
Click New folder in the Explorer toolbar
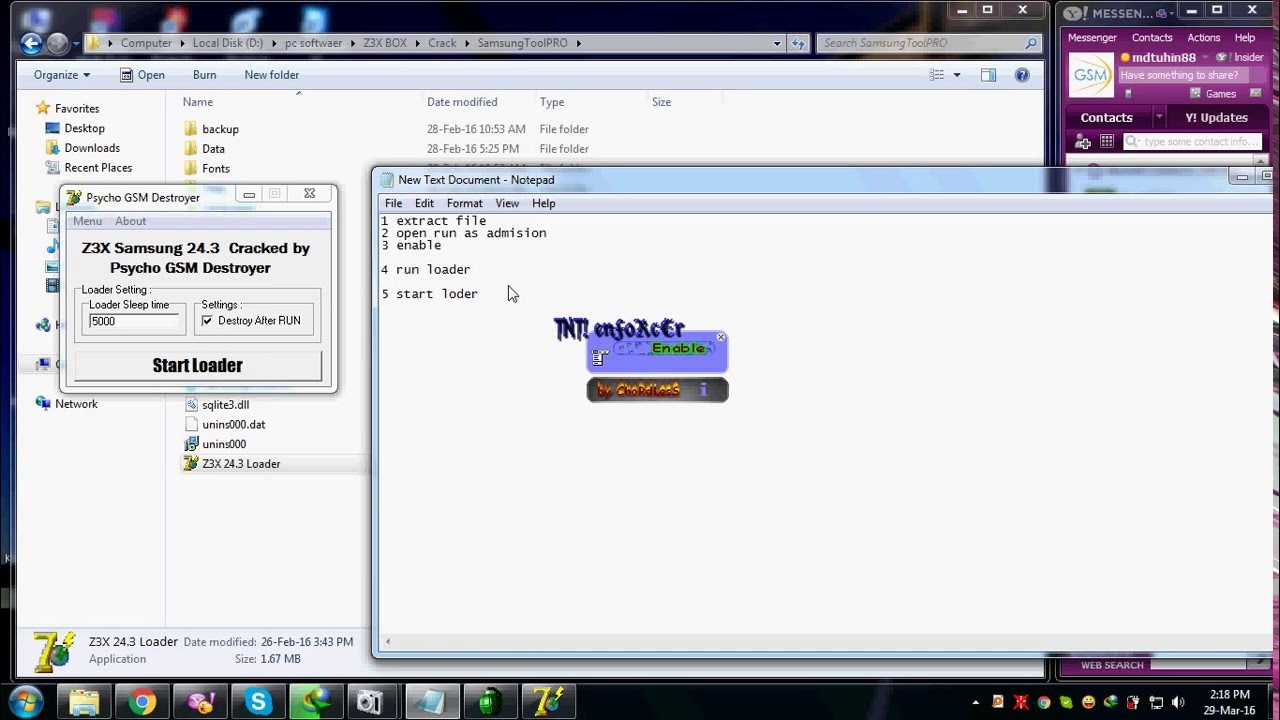[271, 75]
